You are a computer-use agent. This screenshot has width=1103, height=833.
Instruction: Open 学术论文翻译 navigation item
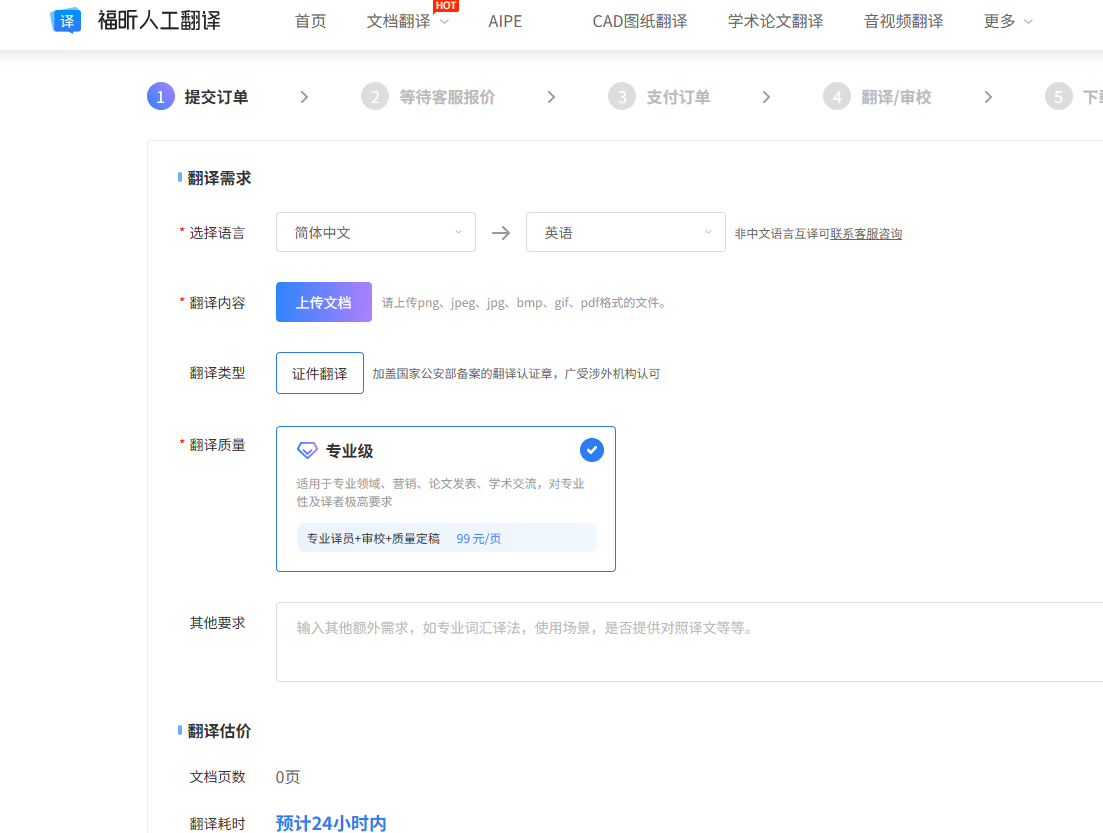coord(775,21)
